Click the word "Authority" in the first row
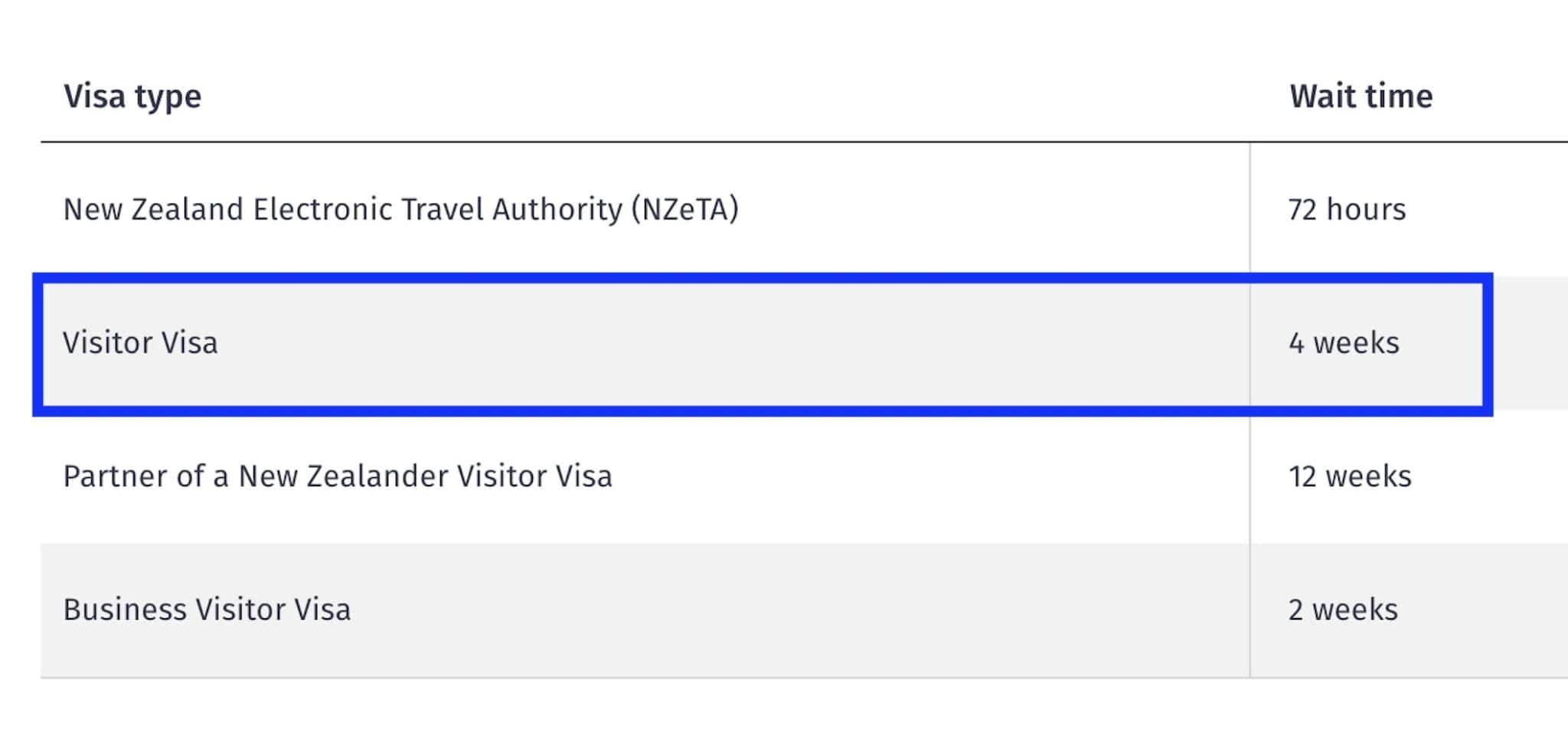1568x756 pixels. pos(557,209)
